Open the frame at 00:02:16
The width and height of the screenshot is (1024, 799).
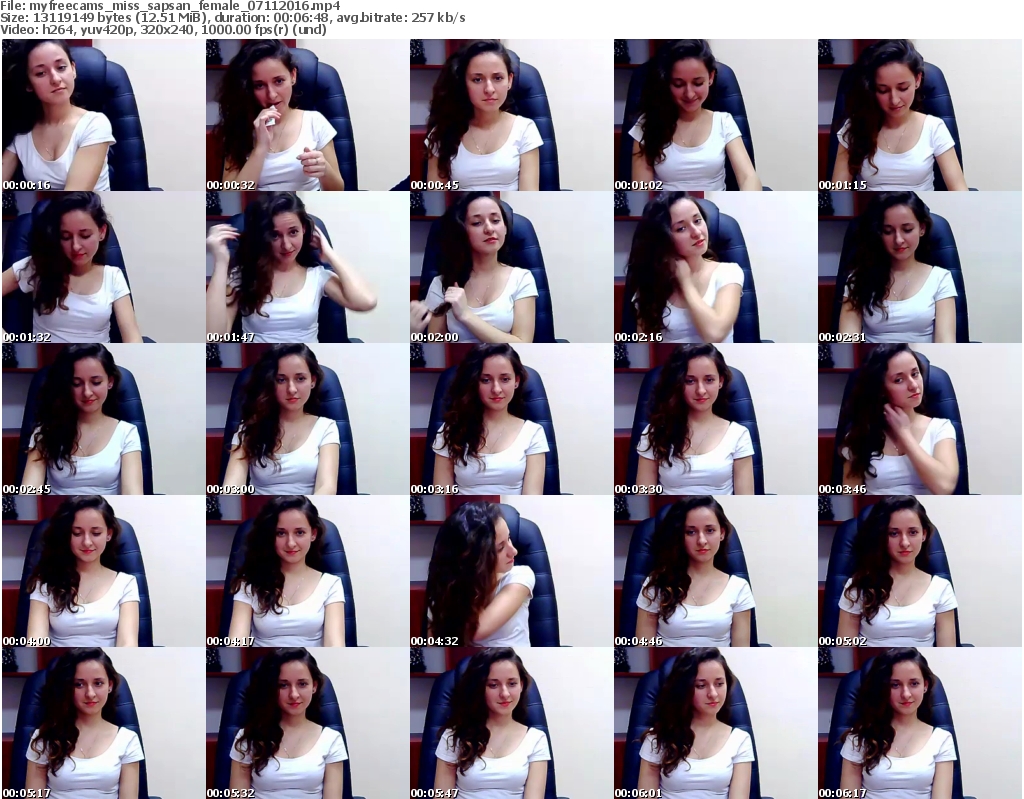(715, 267)
